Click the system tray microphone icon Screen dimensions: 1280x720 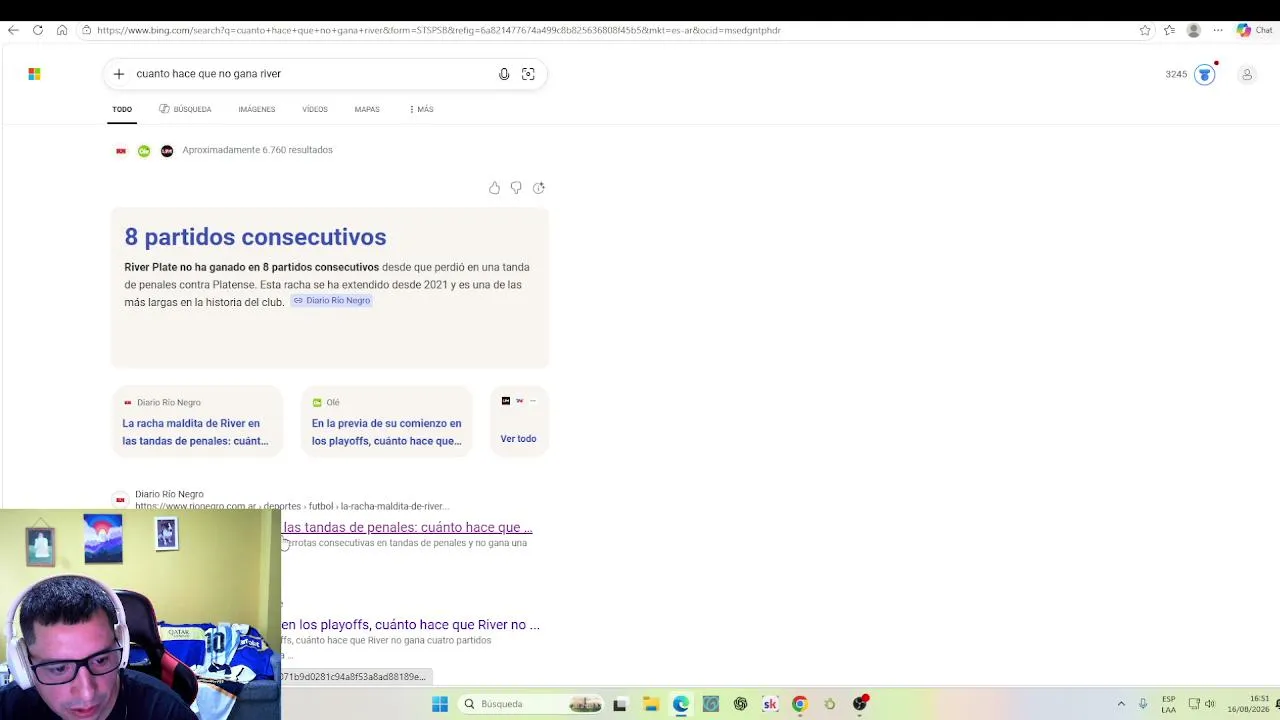(x=1143, y=704)
